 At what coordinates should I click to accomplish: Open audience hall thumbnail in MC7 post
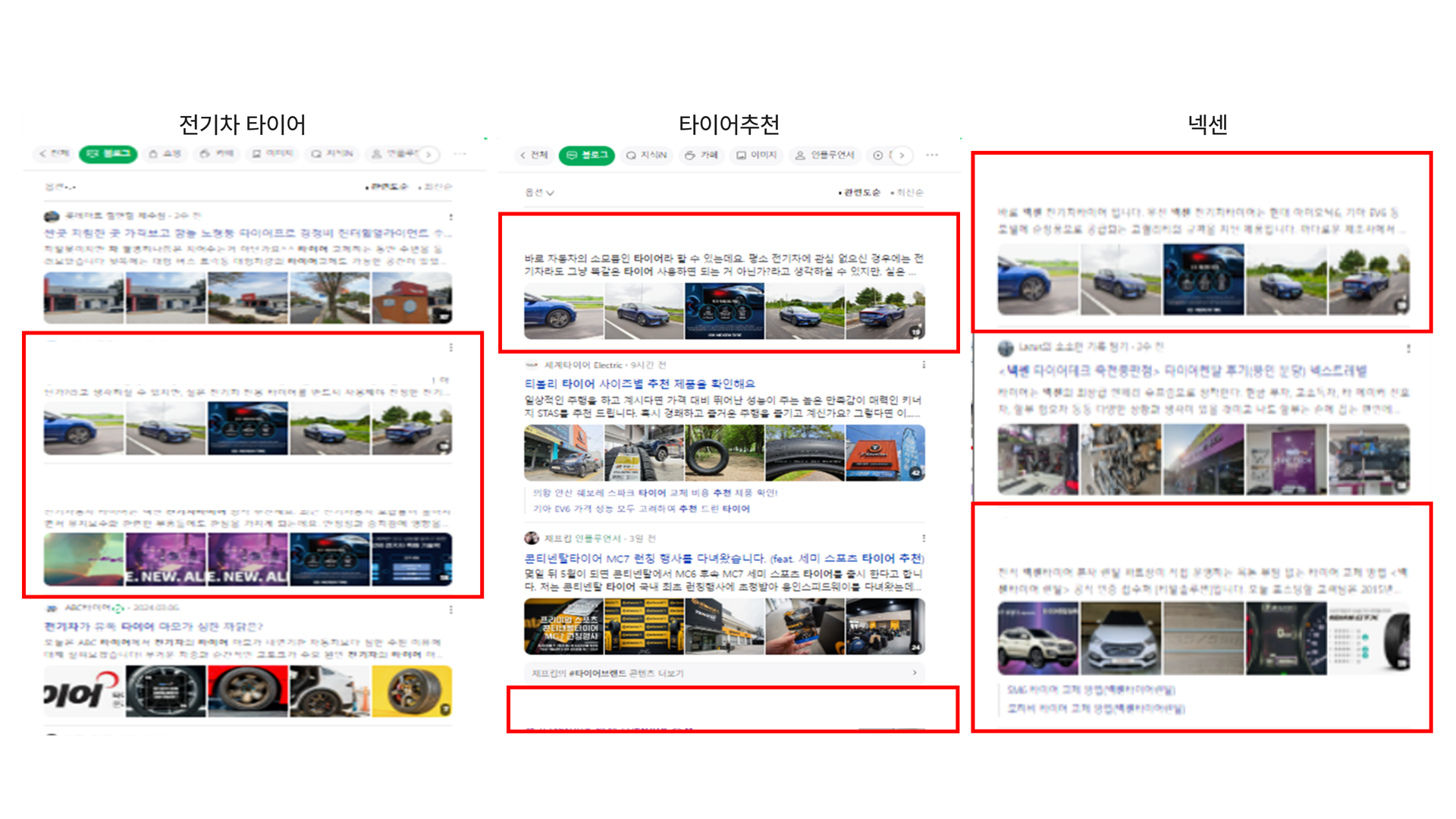pos(885,626)
